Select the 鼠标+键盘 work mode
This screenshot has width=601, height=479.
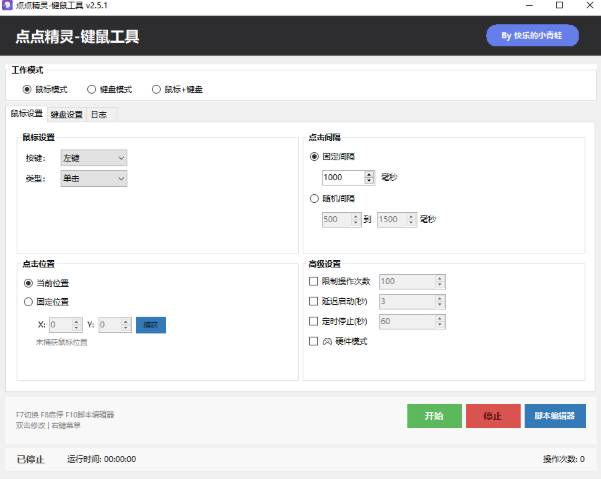177,90
